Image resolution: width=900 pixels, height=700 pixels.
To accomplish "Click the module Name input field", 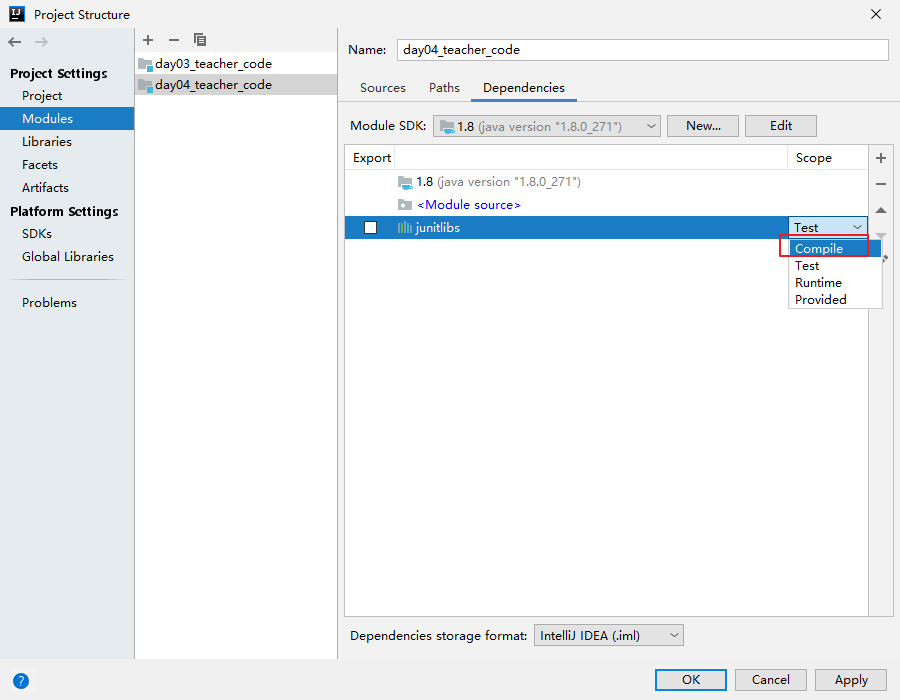I will pyautogui.click(x=642, y=50).
